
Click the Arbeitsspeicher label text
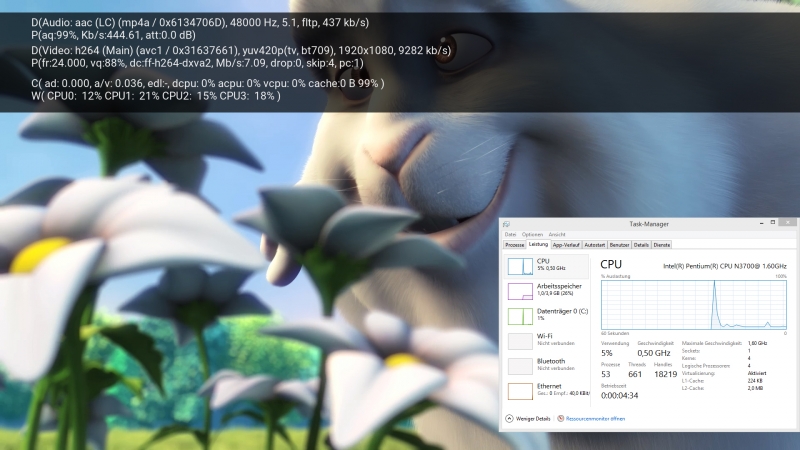tap(559, 286)
